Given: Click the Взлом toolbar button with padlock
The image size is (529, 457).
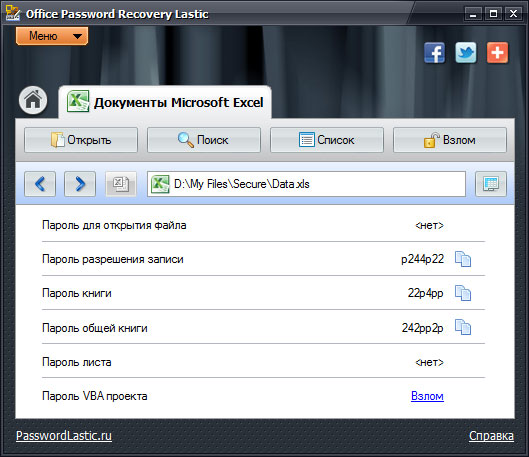Looking at the screenshot, I should (450, 140).
